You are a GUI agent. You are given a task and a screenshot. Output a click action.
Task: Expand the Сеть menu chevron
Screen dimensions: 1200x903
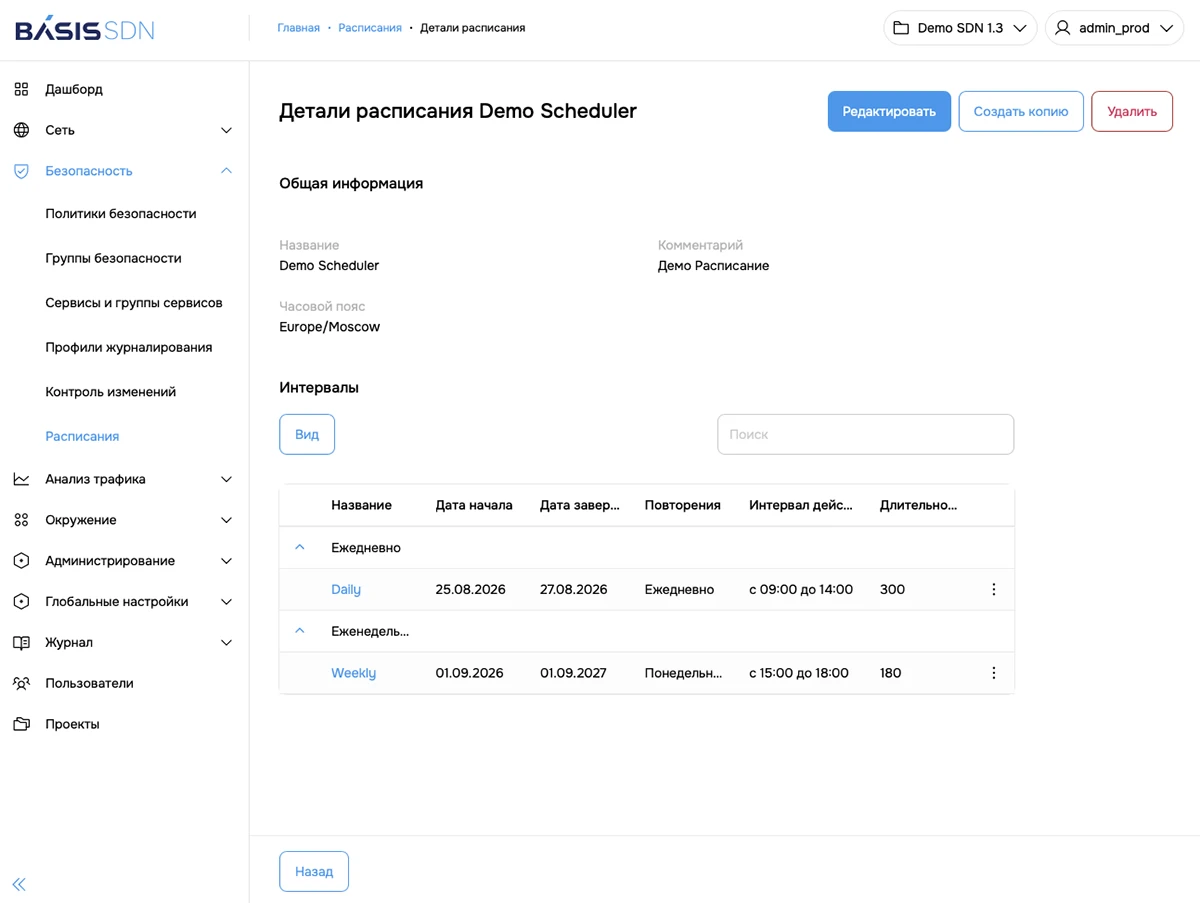click(226, 130)
